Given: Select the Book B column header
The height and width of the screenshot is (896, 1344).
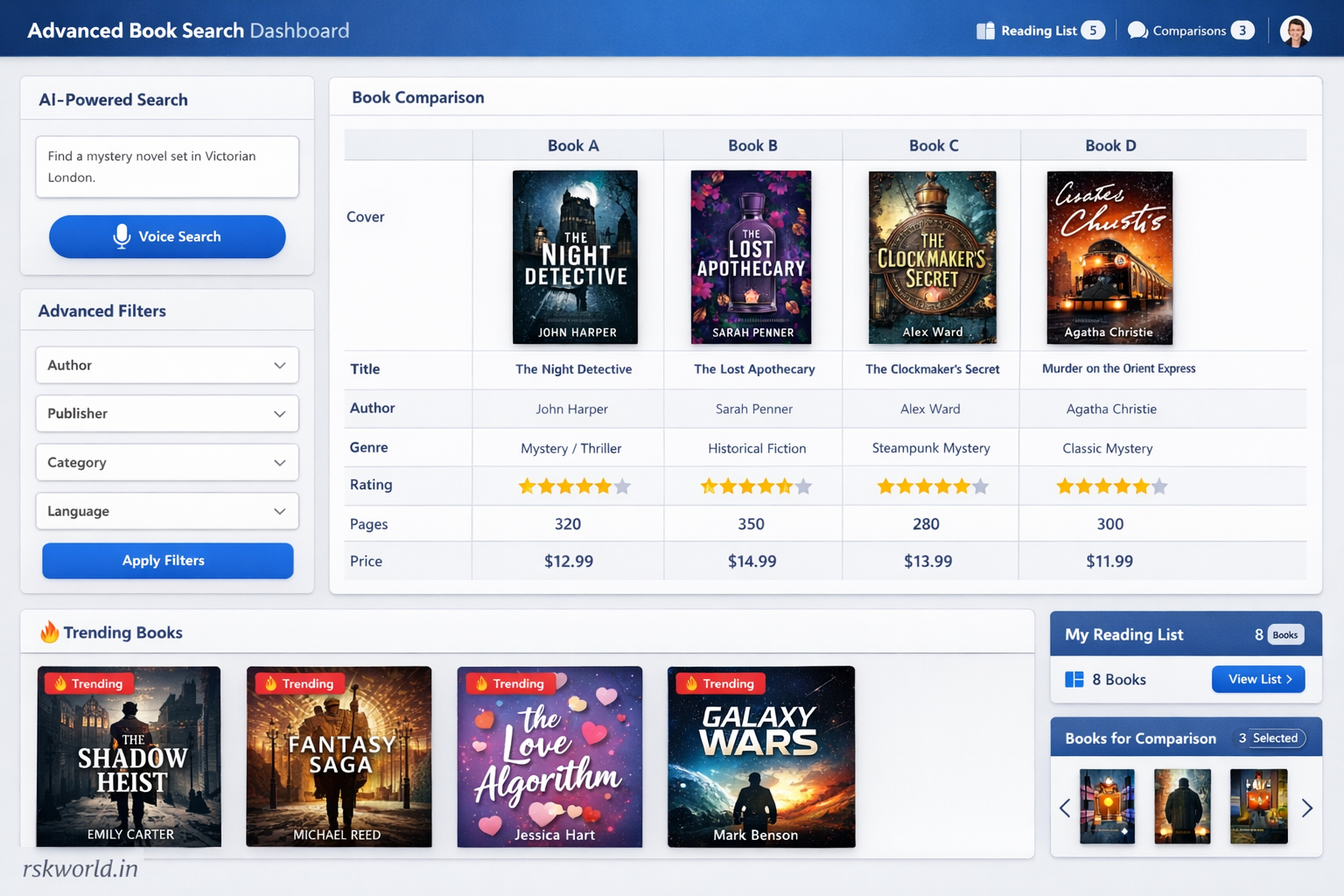Looking at the screenshot, I should (x=752, y=145).
